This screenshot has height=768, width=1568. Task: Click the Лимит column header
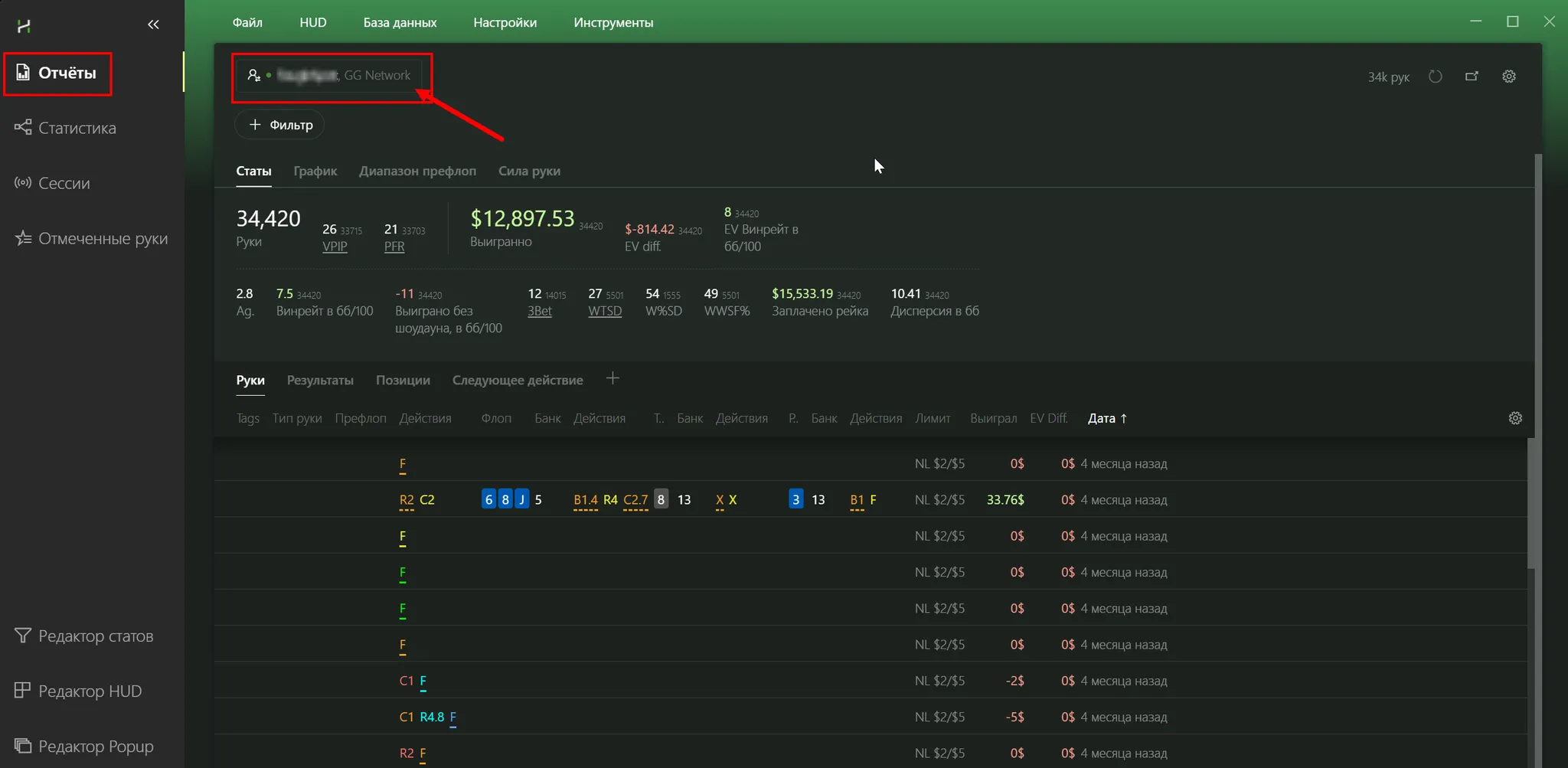point(933,418)
